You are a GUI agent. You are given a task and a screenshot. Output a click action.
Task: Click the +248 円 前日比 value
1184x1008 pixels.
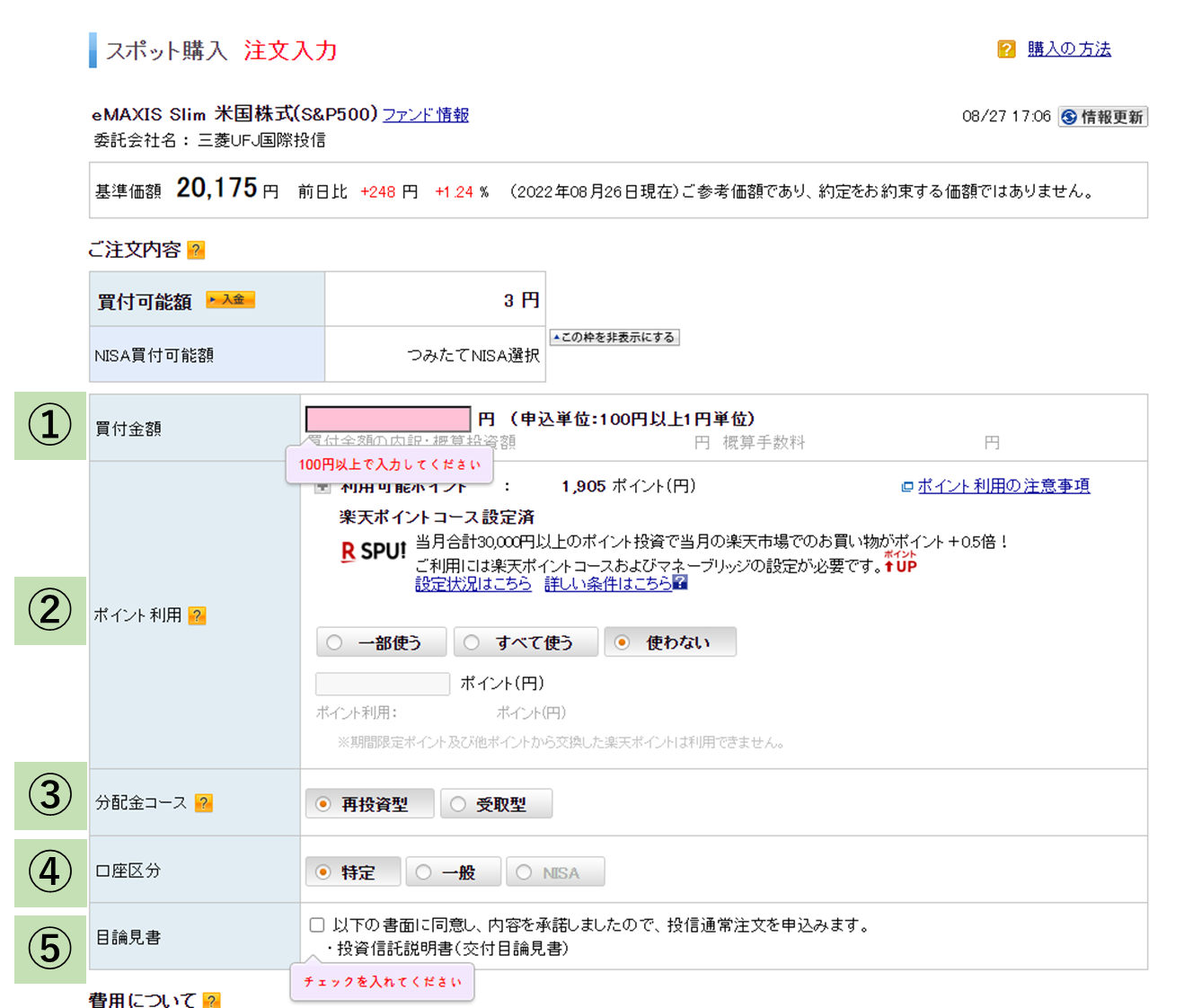pyautogui.click(x=389, y=191)
